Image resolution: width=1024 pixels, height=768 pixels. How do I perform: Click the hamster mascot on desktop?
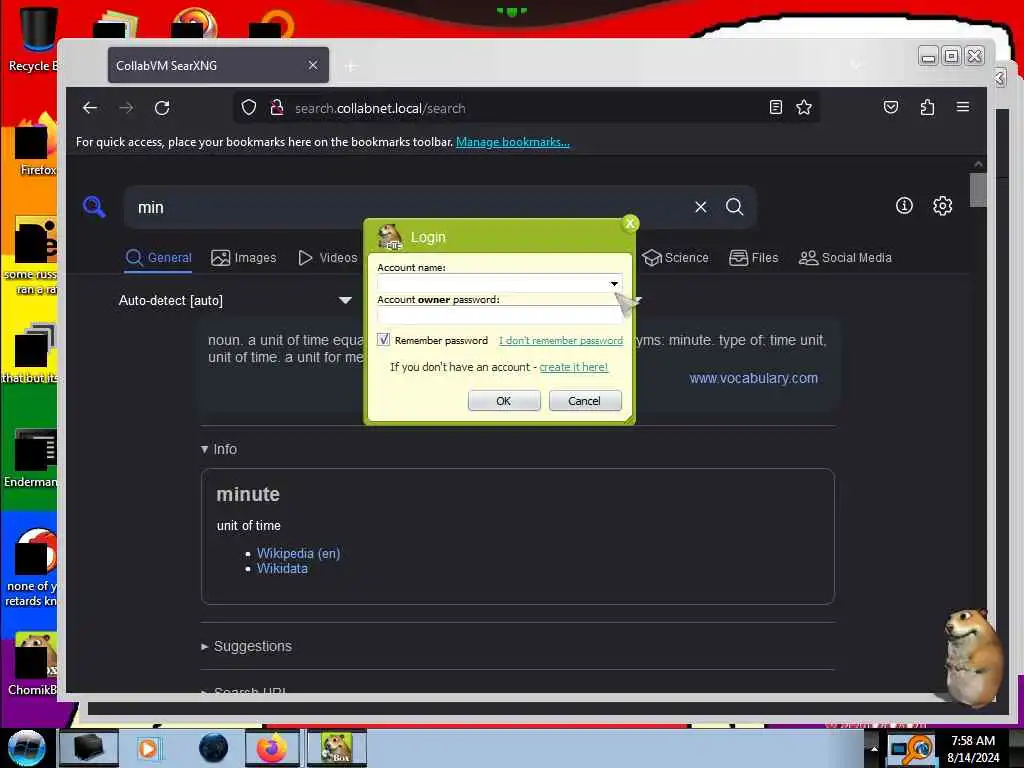click(971, 657)
